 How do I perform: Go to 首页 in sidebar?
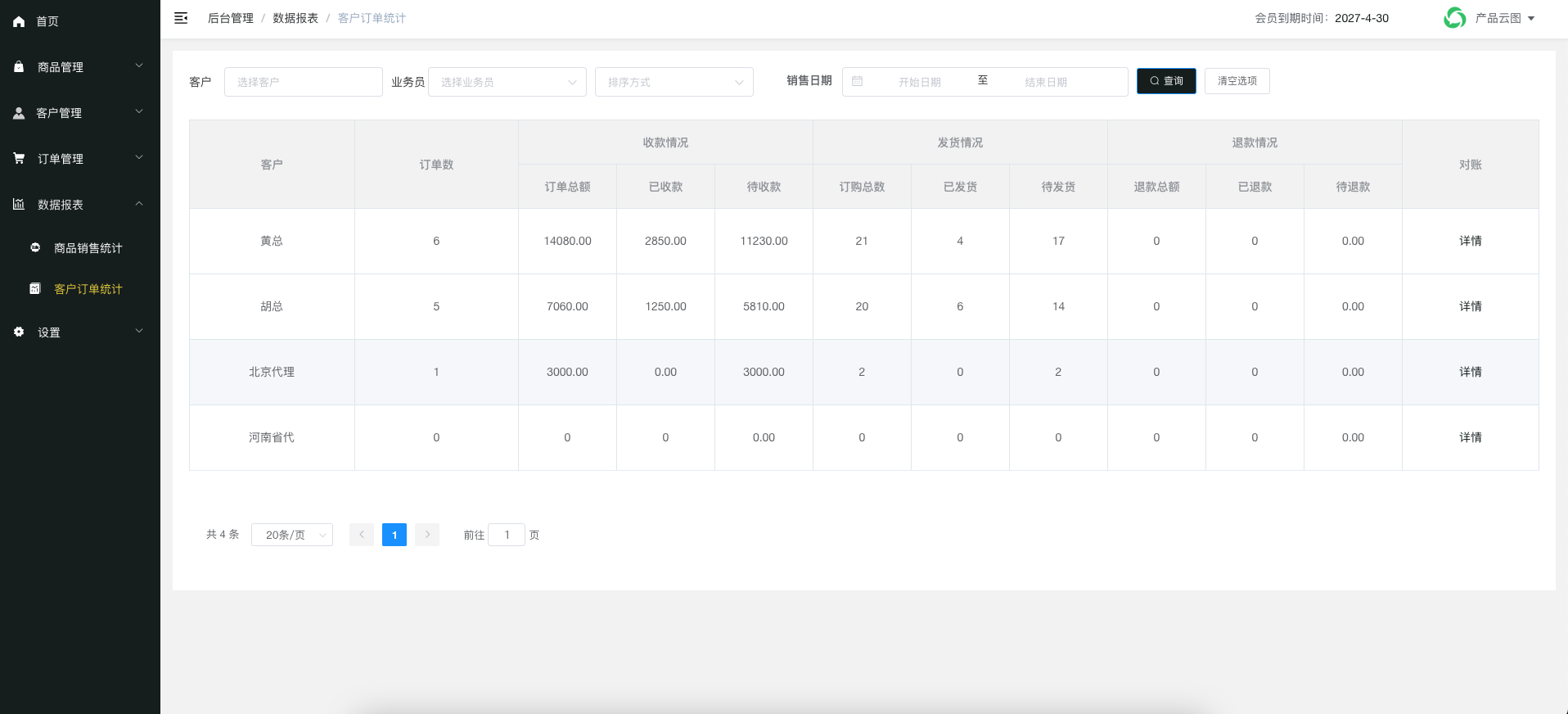47,21
